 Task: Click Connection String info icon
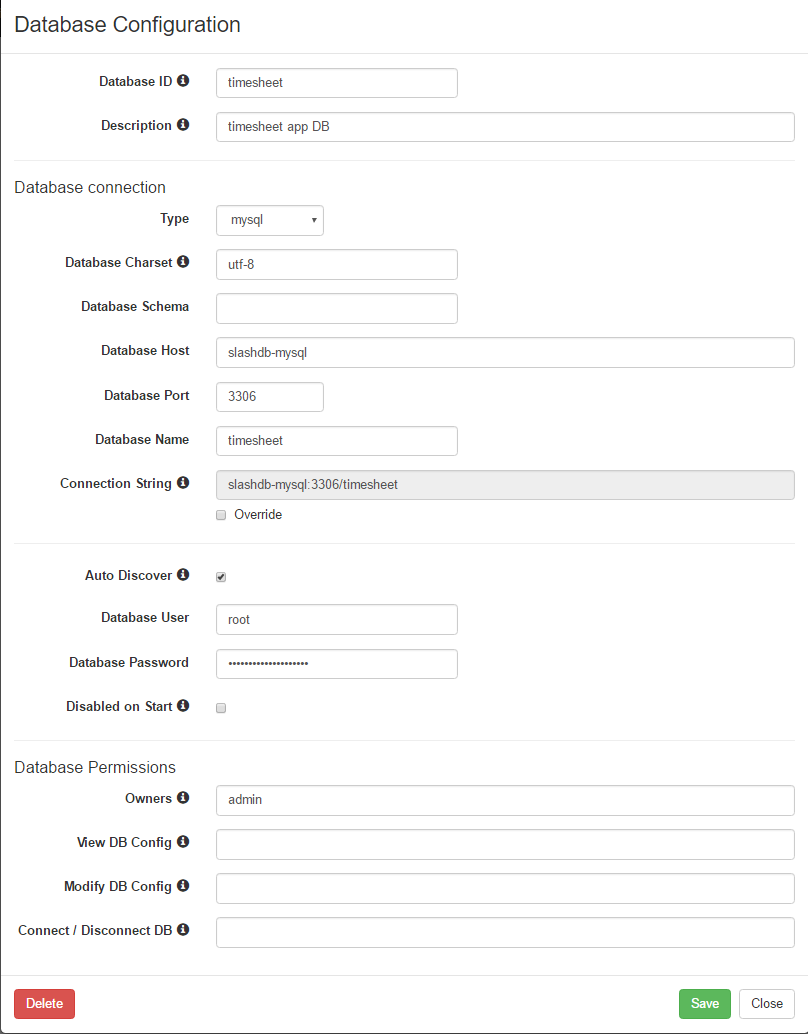click(183, 482)
